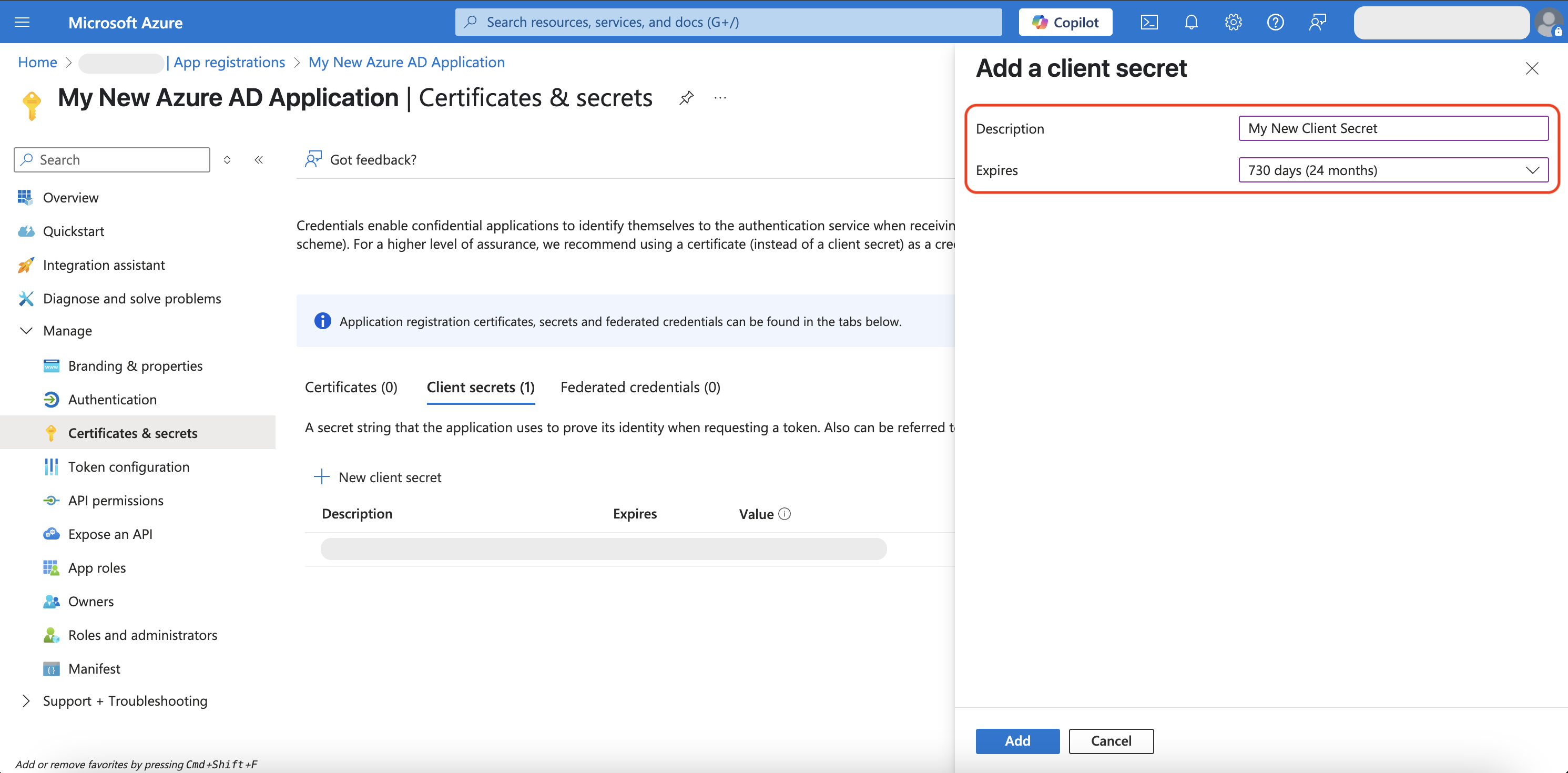Image resolution: width=1568 pixels, height=773 pixels.
Task: Open Copilot
Action: [x=1065, y=22]
